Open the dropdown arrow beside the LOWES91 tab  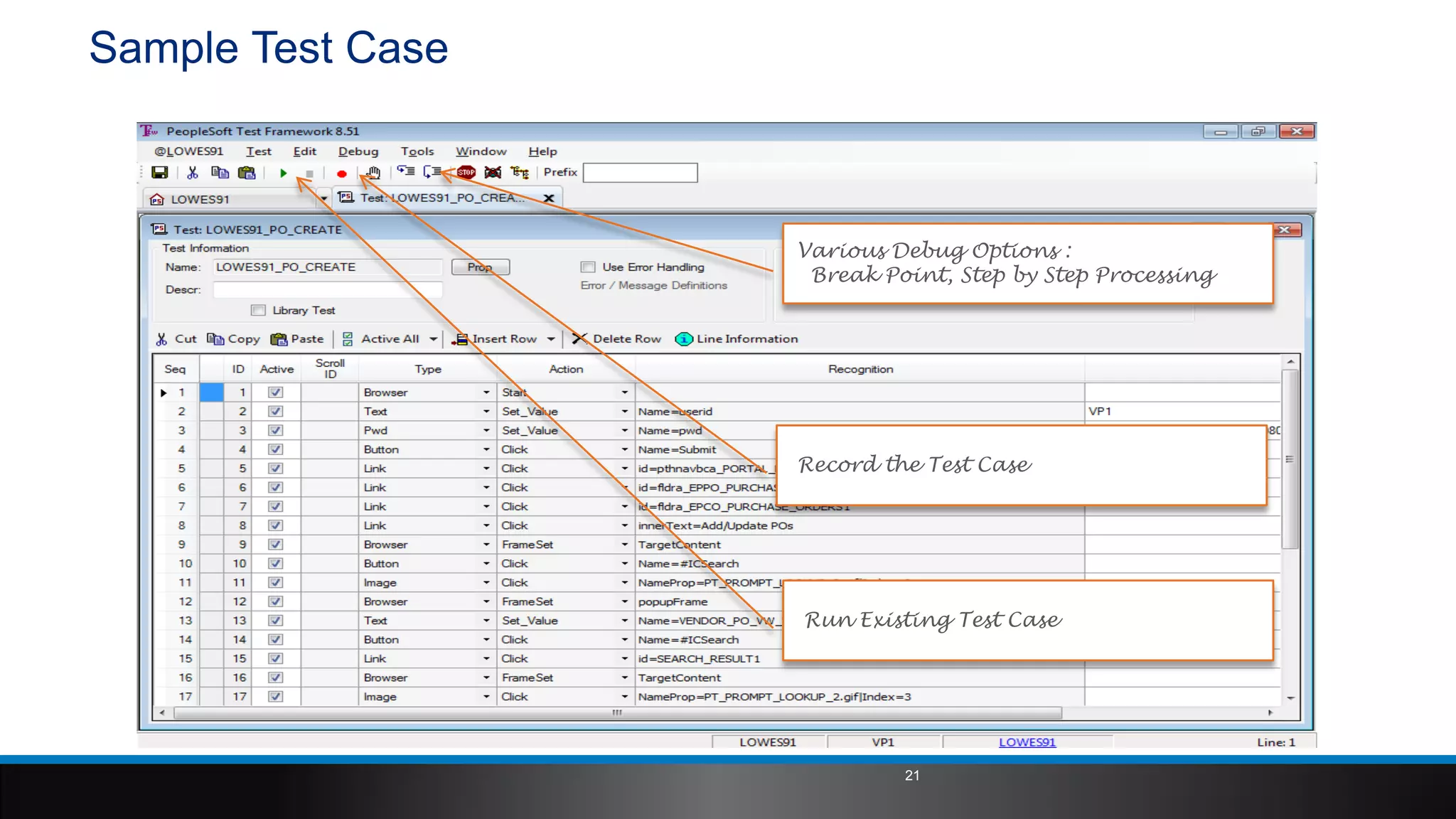click(x=324, y=199)
